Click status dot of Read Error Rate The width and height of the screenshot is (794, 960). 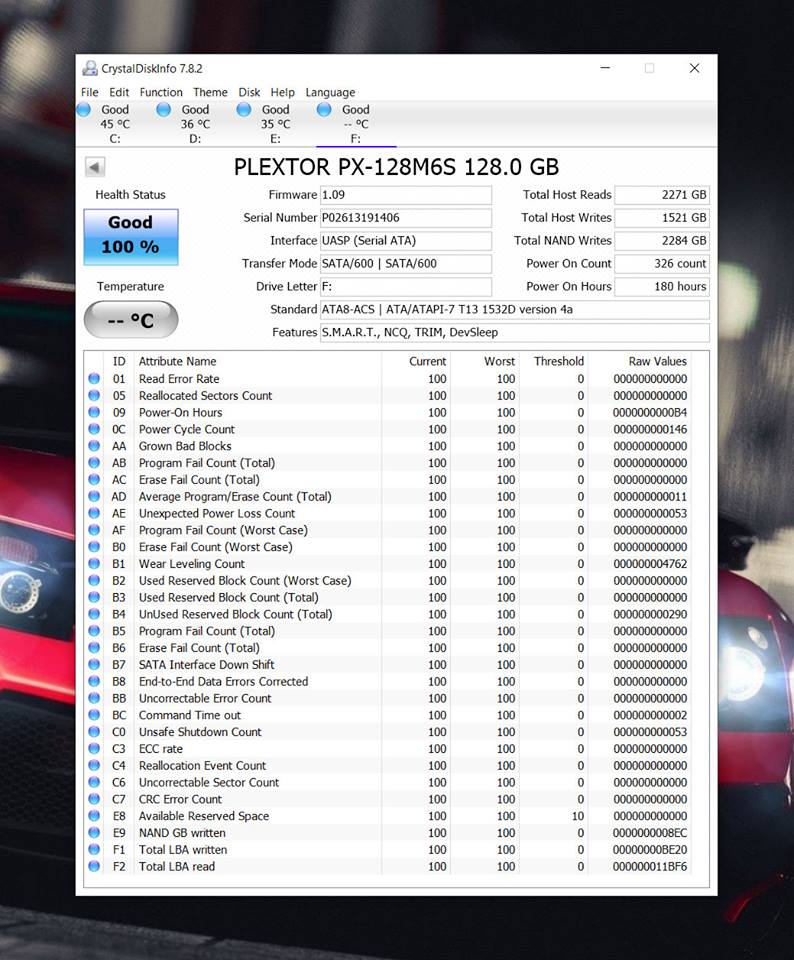coord(94,378)
